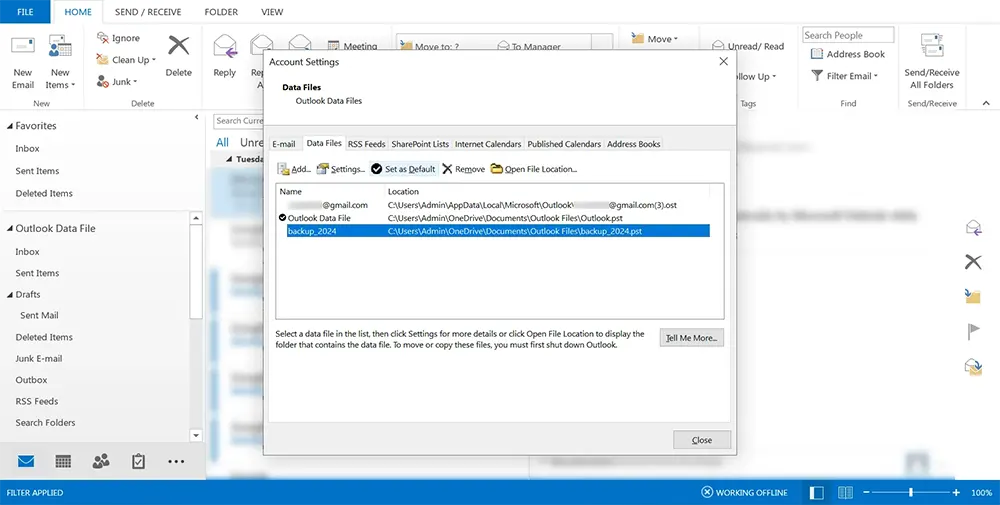Open the Published Calendars tab
Image resolution: width=1000 pixels, height=505 pixels.
click(x=564, y=144)
